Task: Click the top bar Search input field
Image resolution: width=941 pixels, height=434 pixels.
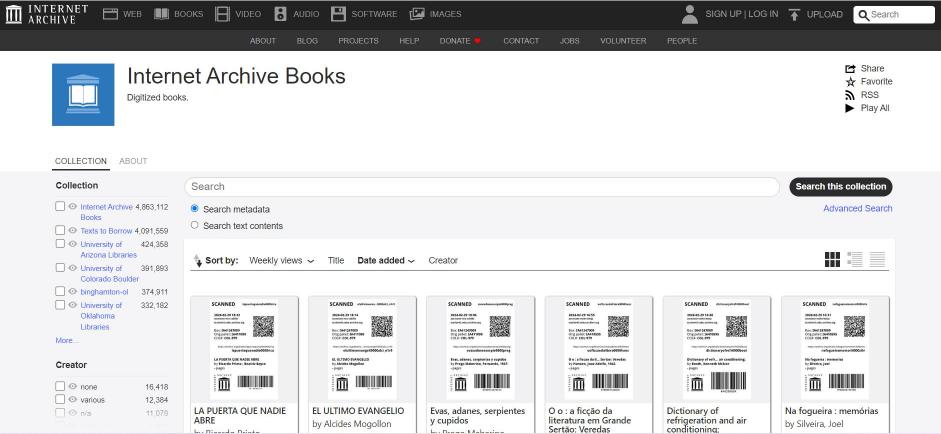Action: pos(894,14)
